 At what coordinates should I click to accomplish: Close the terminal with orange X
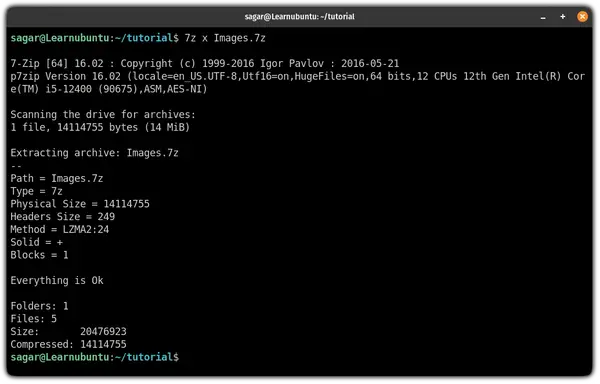pyautogui.click(x=582, y=17)
